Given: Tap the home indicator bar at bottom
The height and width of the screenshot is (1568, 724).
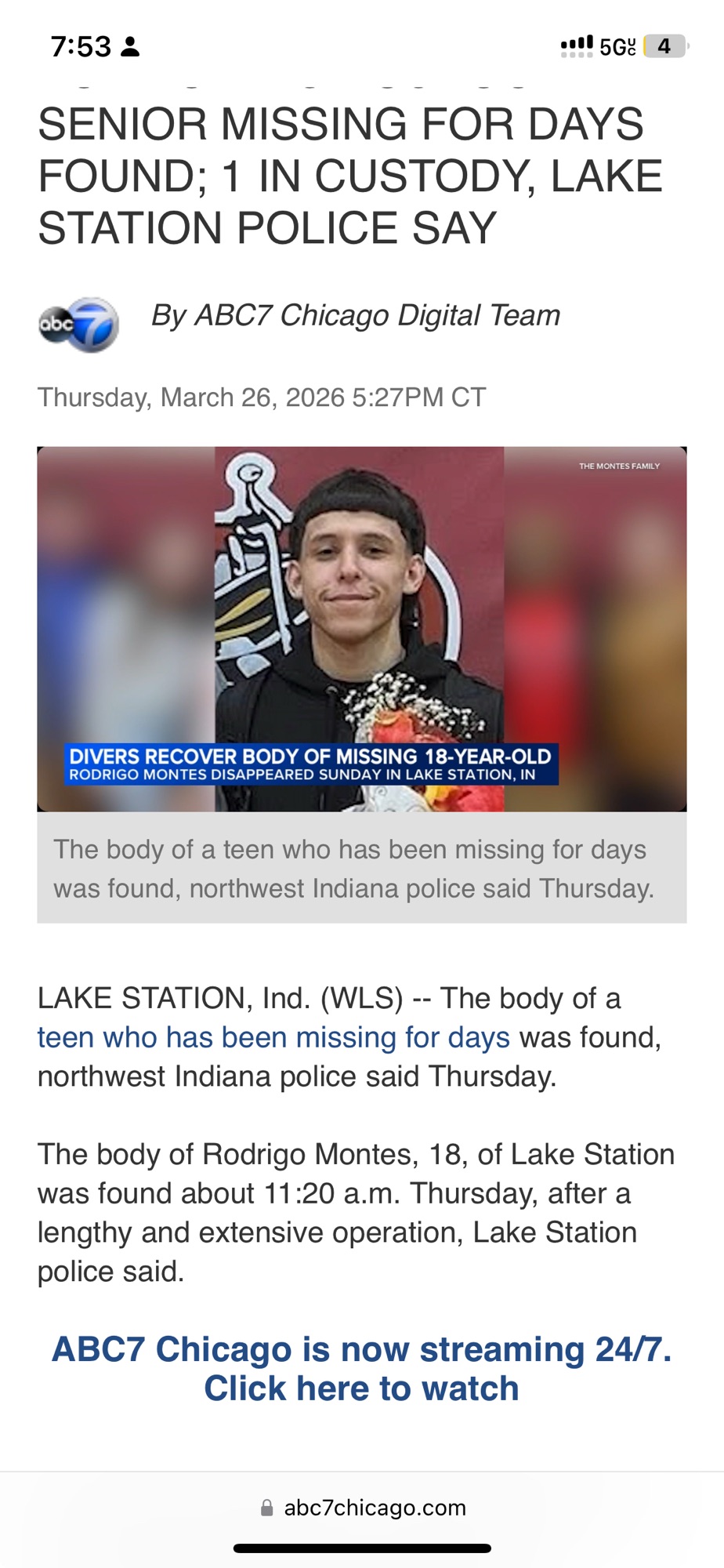Looking at the screenshot, I should [362, 1548].
